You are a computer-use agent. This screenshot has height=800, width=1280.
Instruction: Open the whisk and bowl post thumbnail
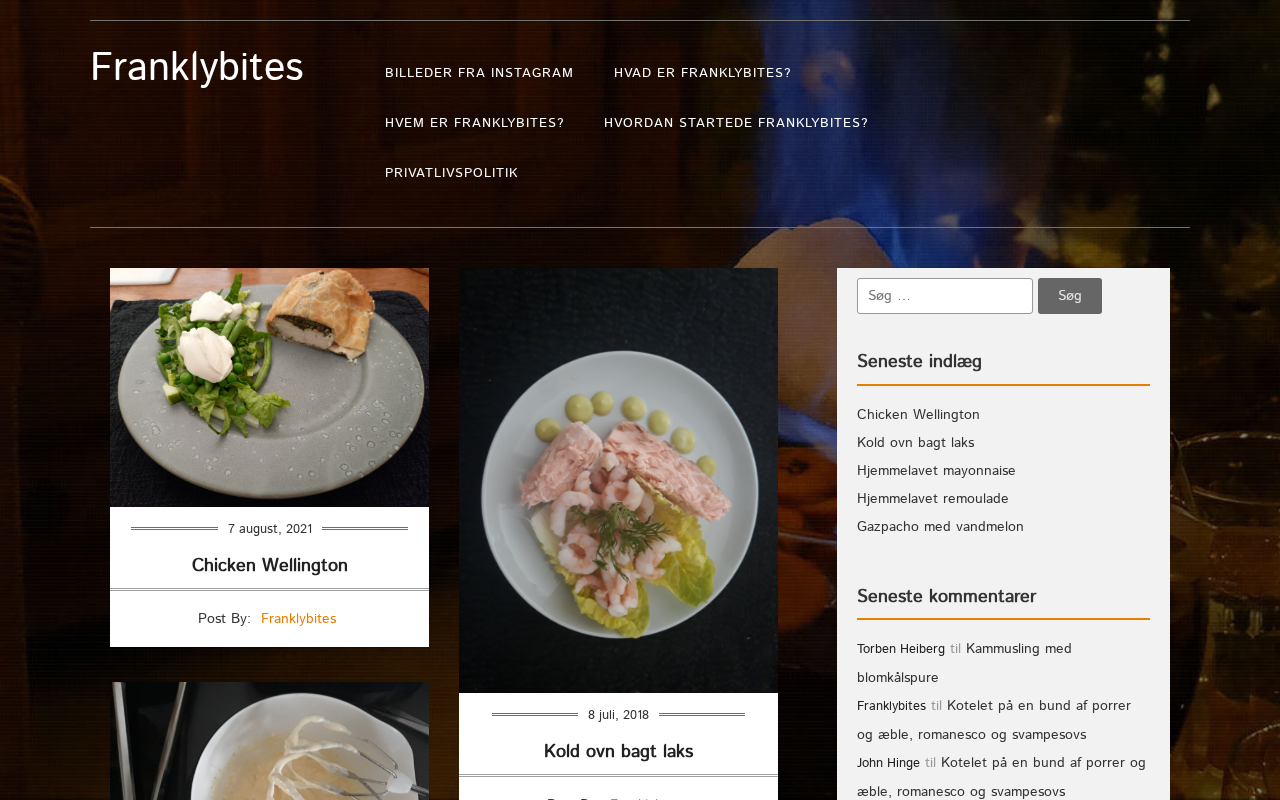pos(269,741)
